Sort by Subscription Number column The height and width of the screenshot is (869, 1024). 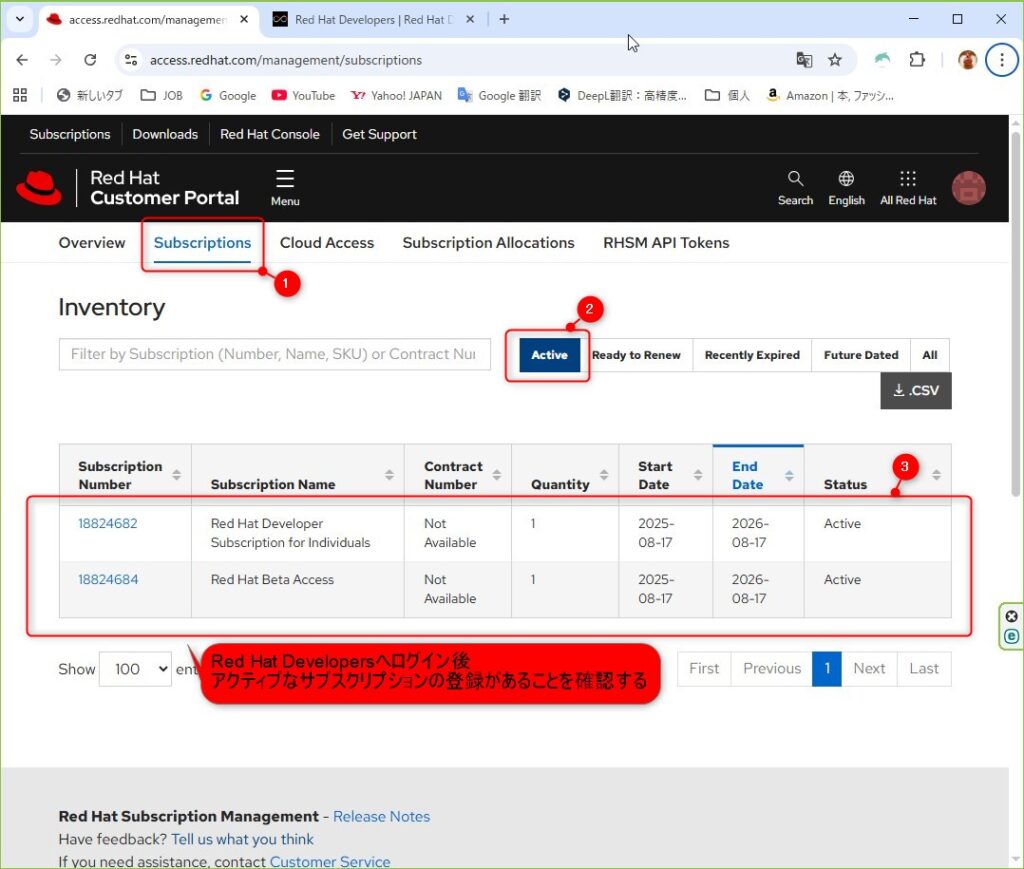point(176,475)
